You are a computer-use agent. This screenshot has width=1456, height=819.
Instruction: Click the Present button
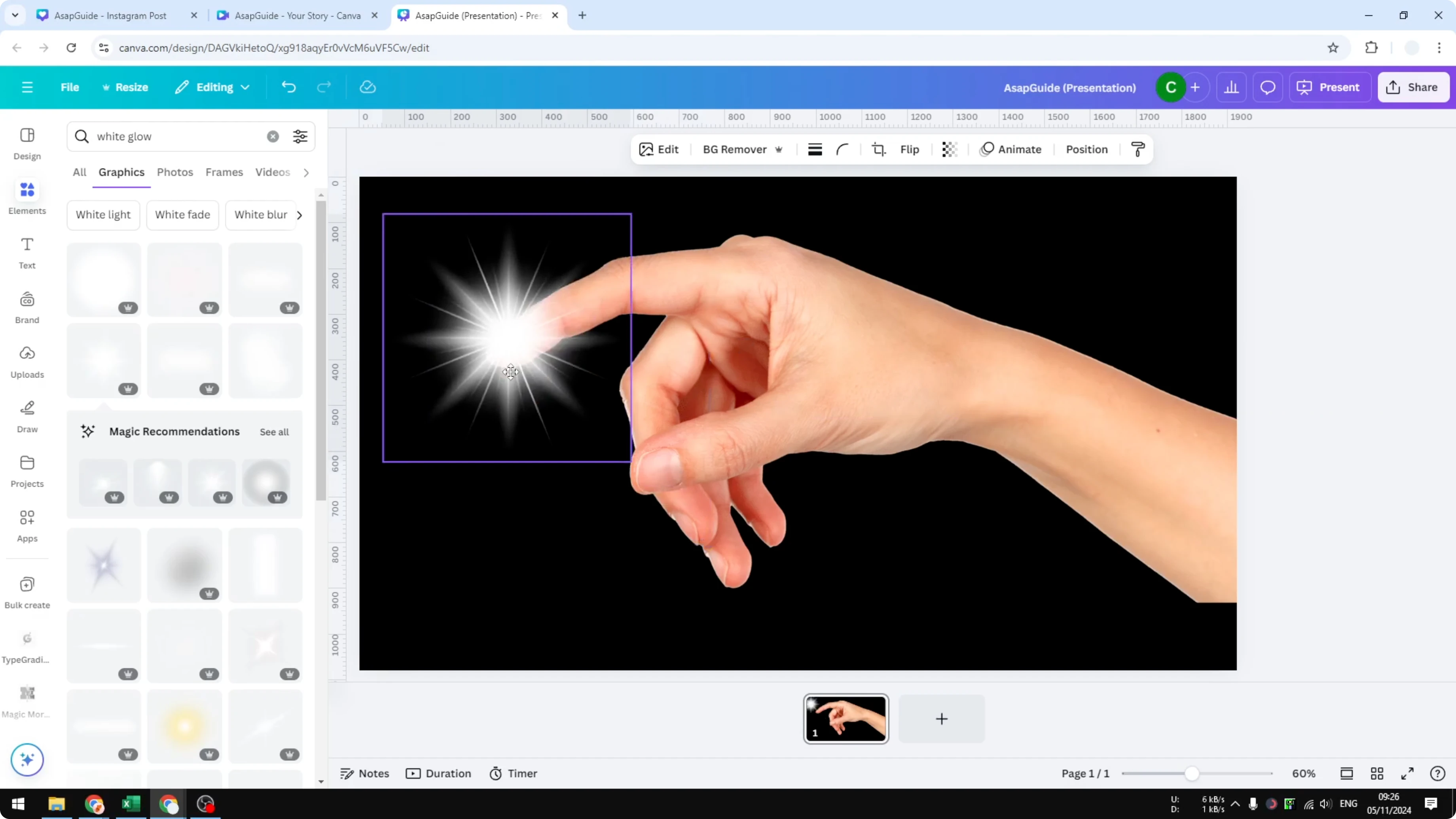click(1330, 87)
